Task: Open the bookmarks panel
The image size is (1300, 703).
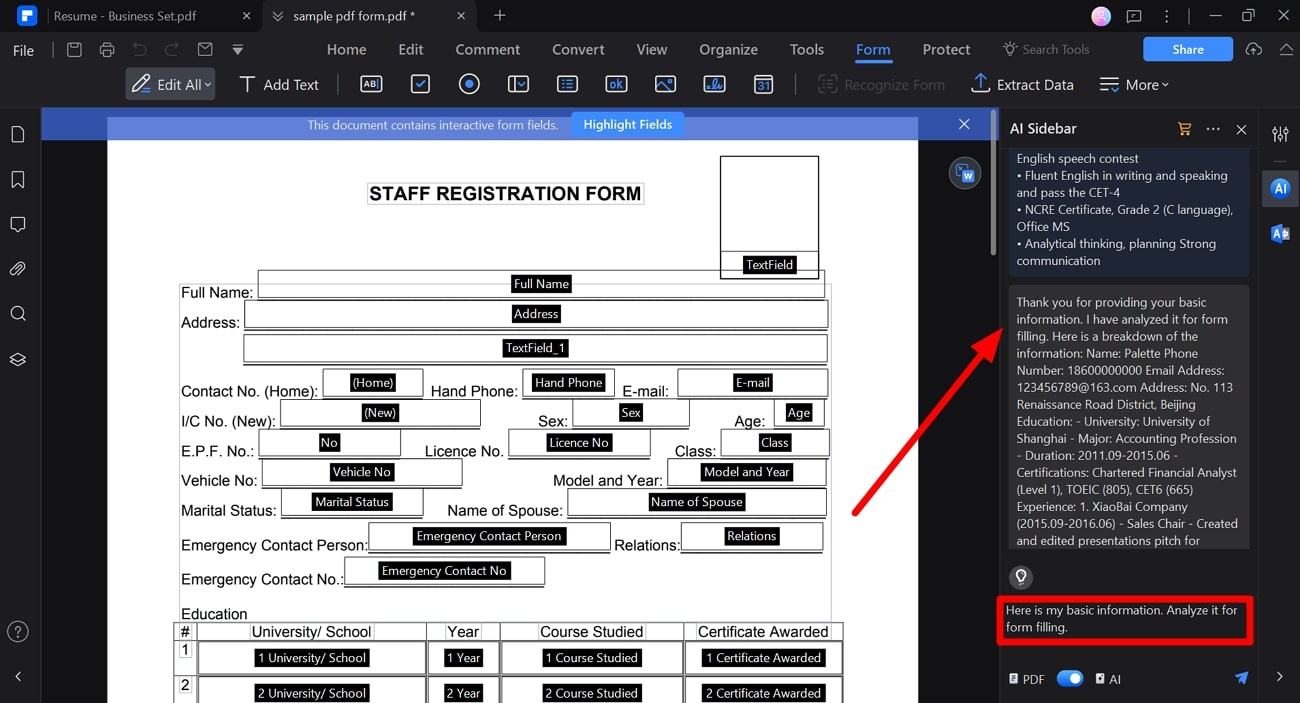Action: point(18,180)
